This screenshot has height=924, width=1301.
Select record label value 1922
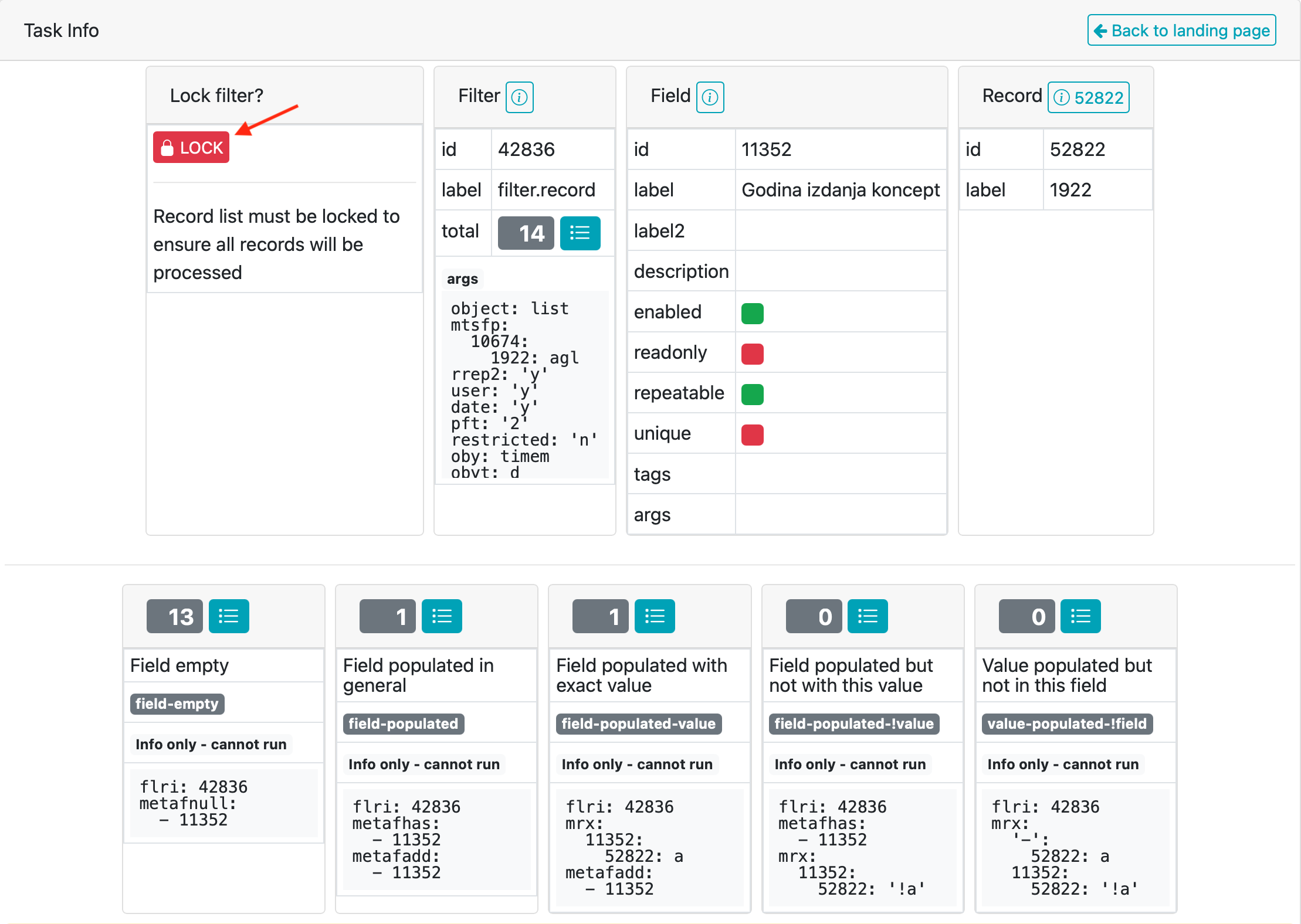tap(1070, 190)
